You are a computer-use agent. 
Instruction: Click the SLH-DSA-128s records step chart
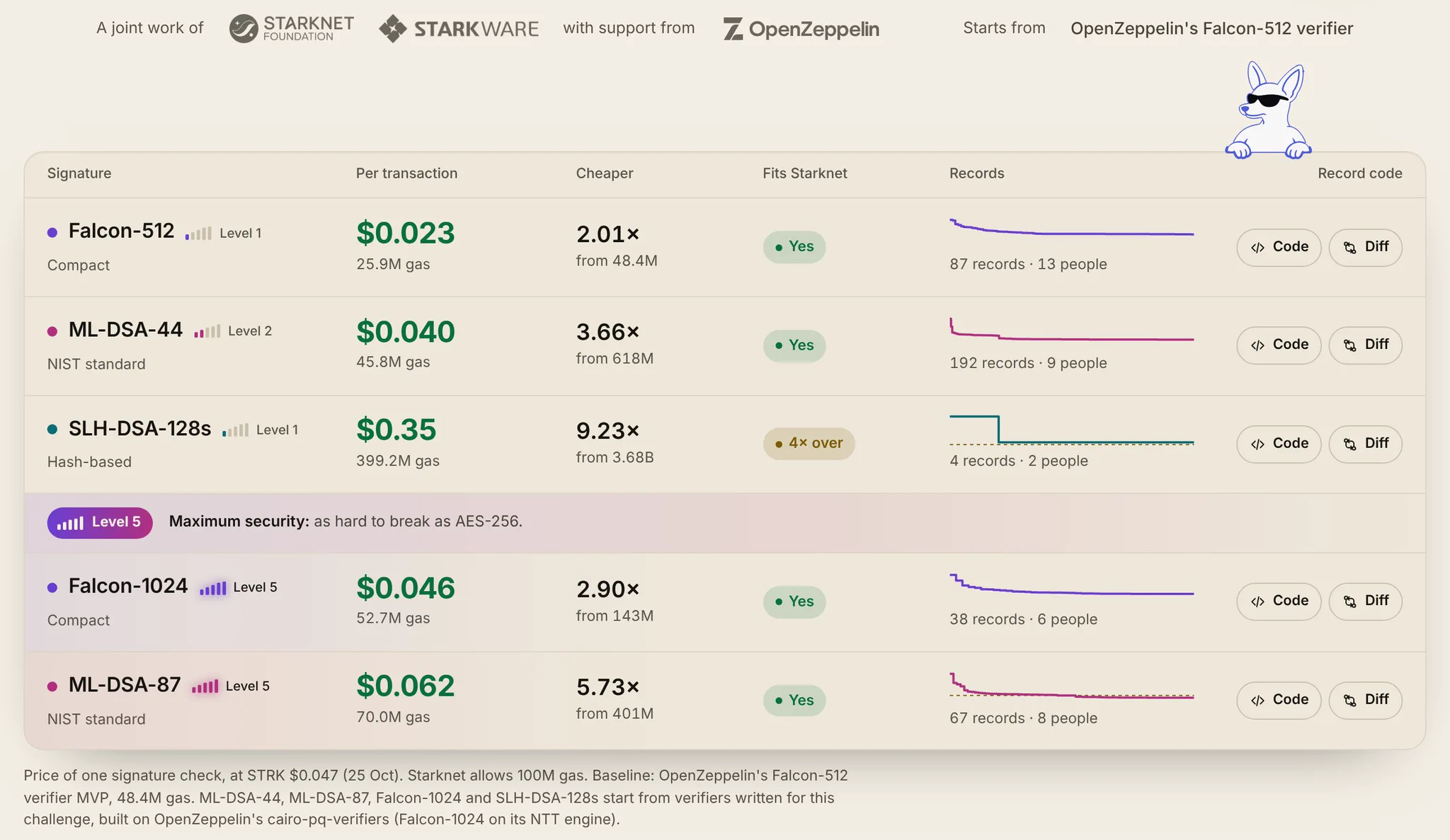(1071, 430)
